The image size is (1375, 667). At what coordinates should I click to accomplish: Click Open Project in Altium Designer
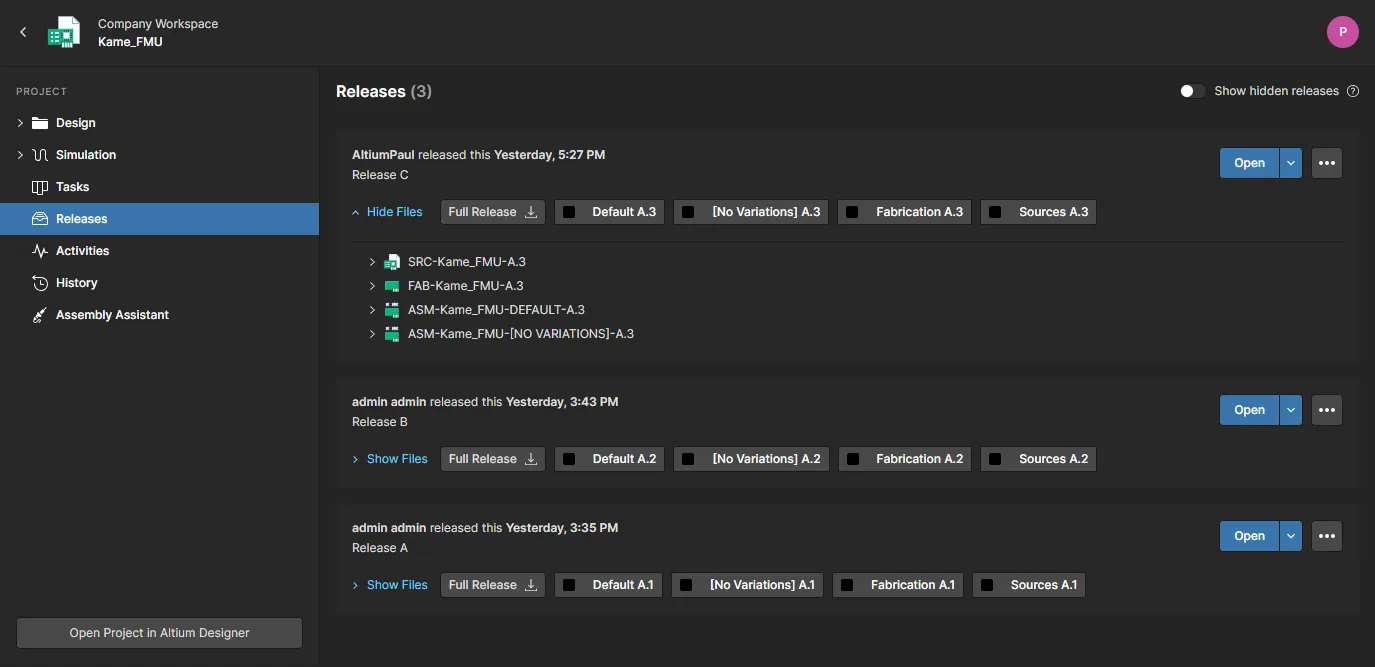coord(159,633)
